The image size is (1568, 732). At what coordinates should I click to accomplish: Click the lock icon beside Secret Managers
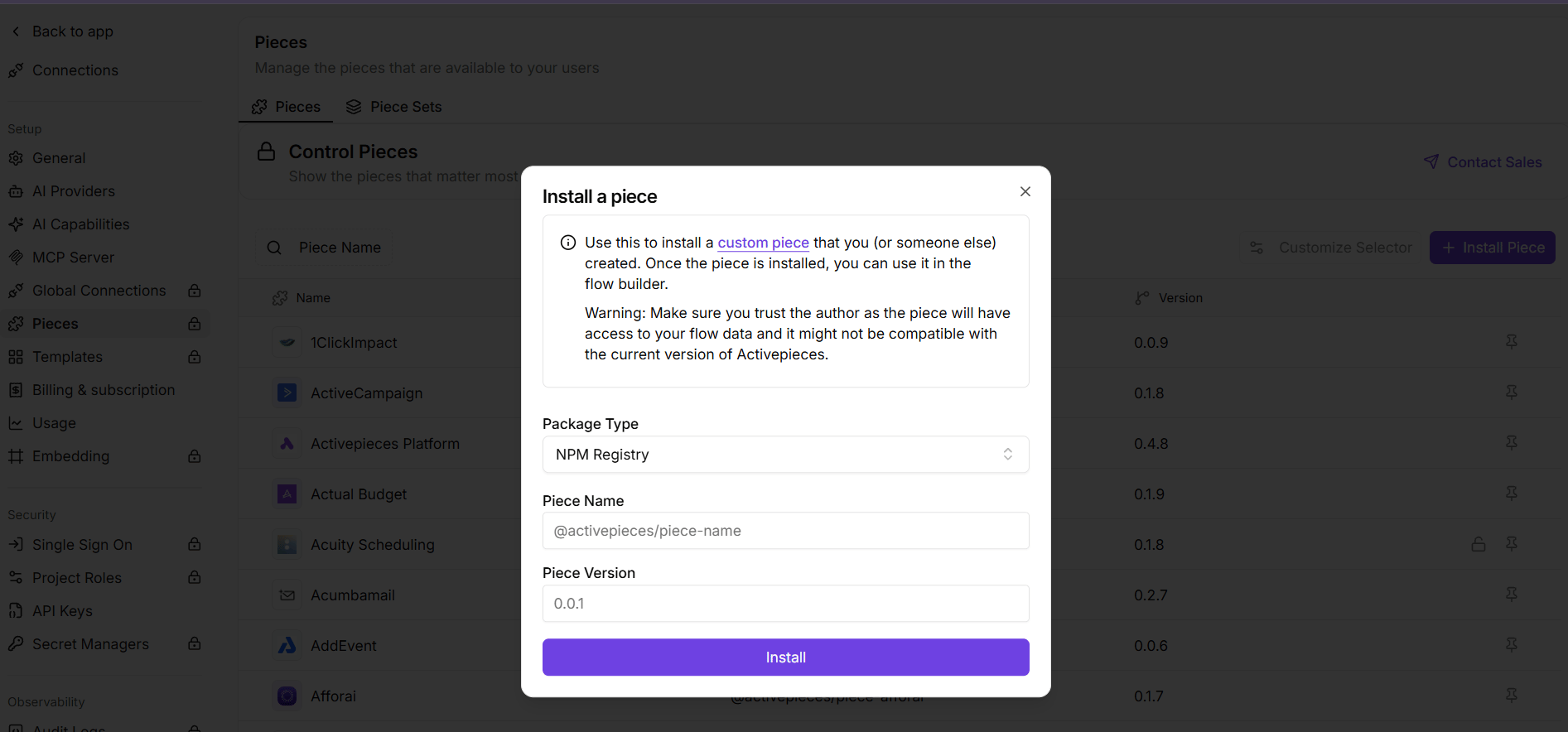pos(195,643)
